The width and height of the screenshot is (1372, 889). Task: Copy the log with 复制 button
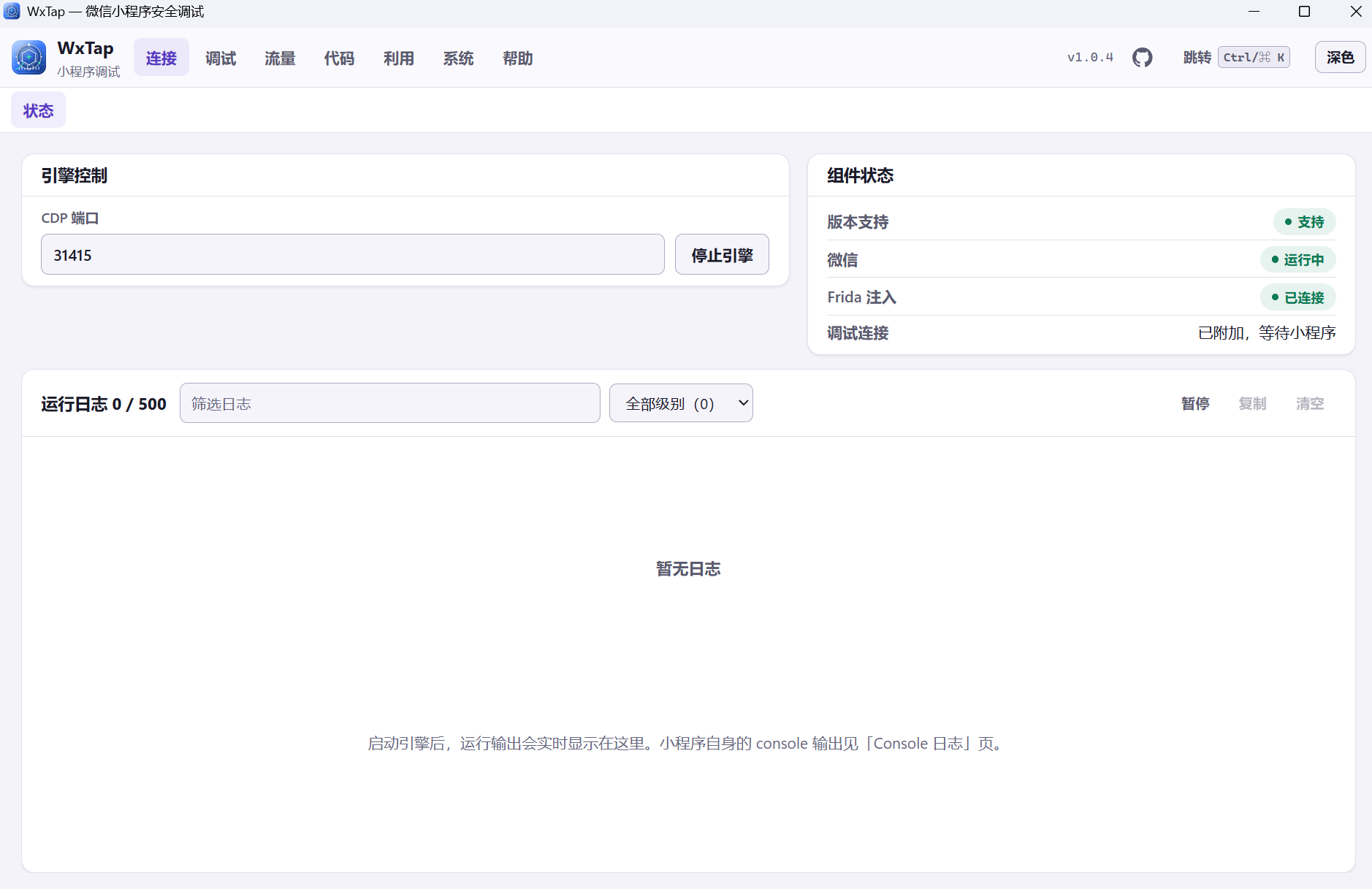1252,403
